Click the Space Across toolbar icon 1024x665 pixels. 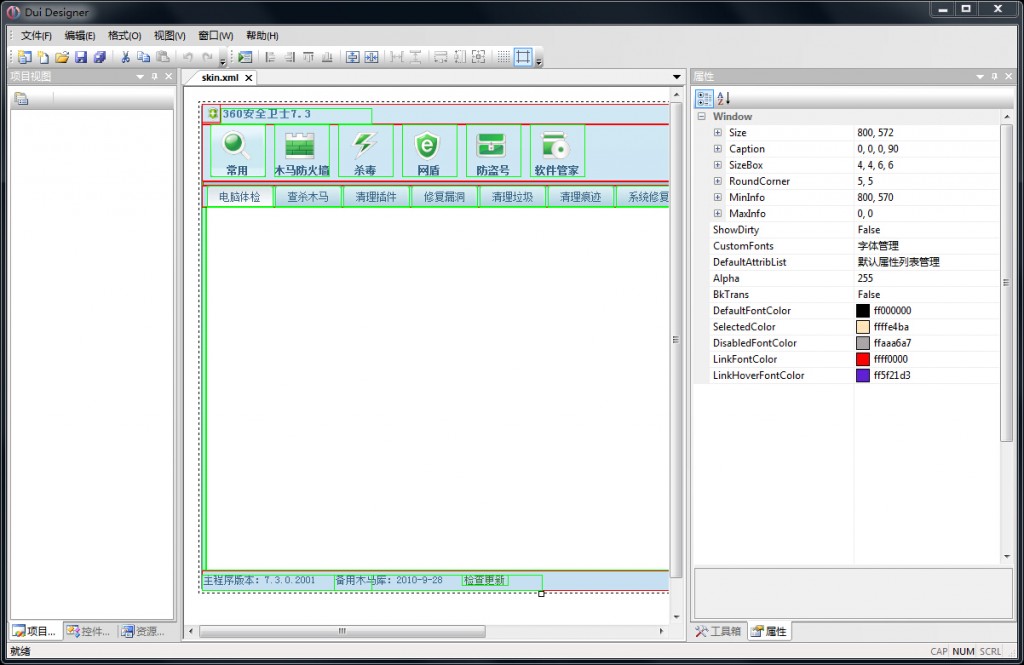pos(396,57)
